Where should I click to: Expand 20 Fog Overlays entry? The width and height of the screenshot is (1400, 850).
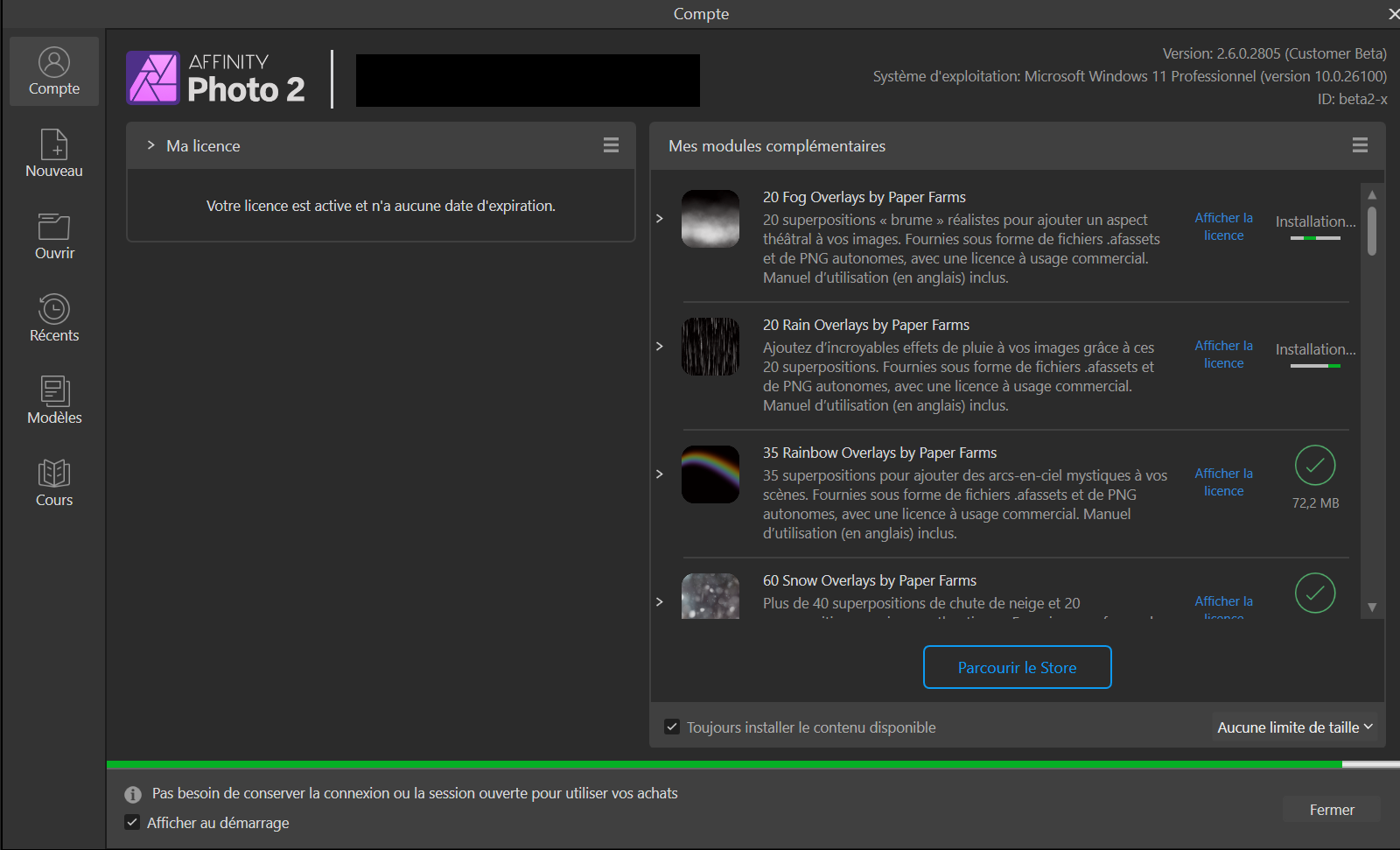(660, 218)
